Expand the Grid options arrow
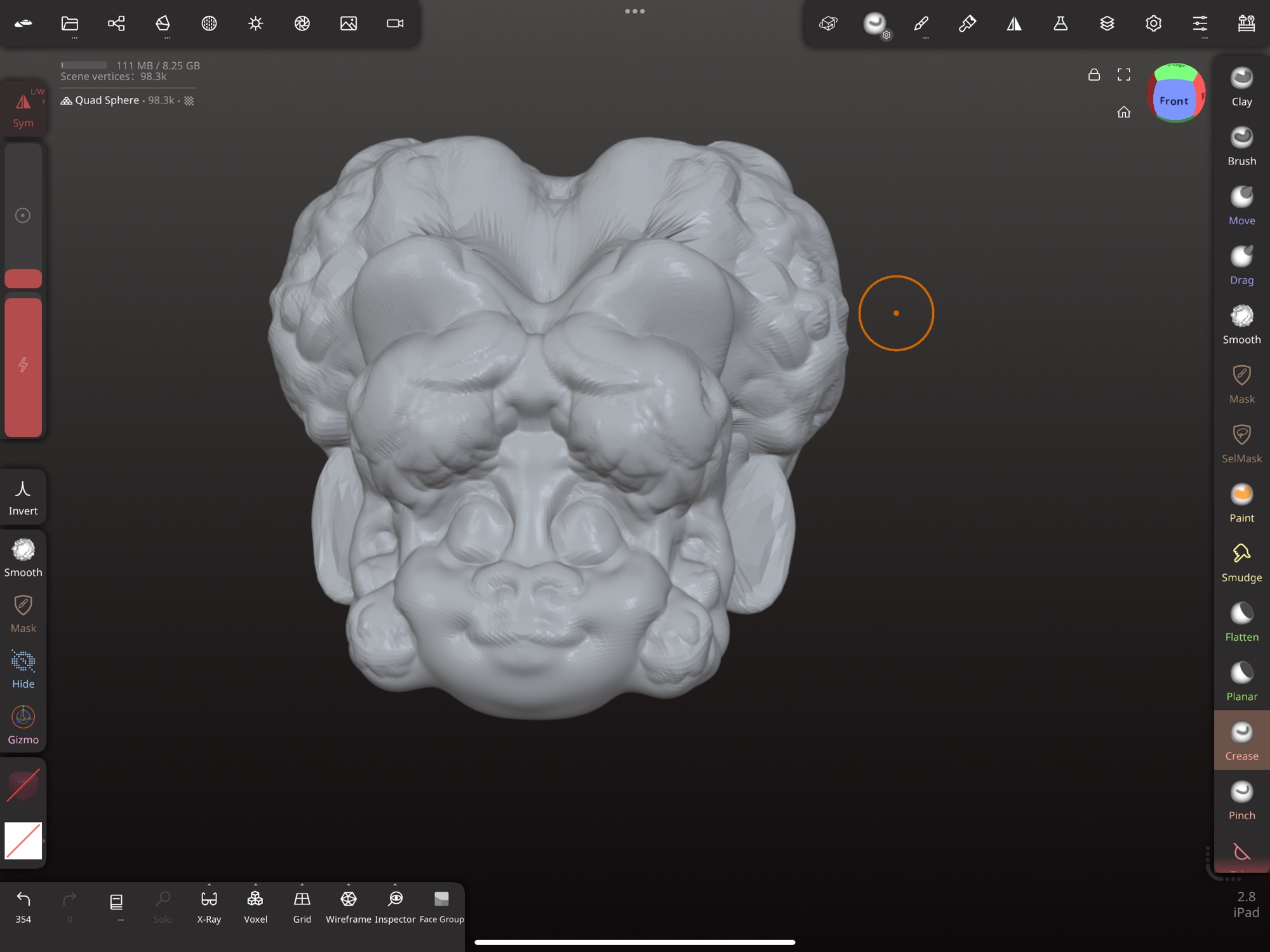The image size is (1270, 952). pyautogui.click(x=302, y=885)
